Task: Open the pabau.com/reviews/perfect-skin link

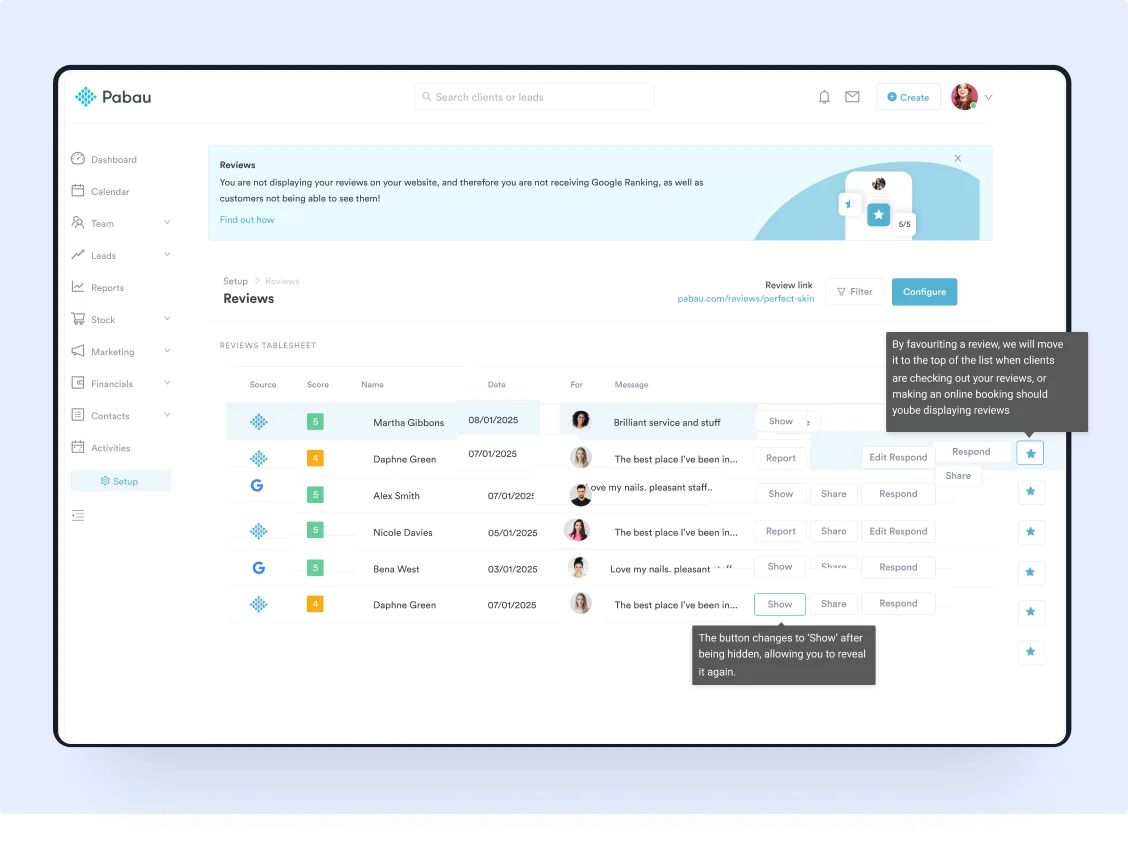Action: [x=745, y=299]
